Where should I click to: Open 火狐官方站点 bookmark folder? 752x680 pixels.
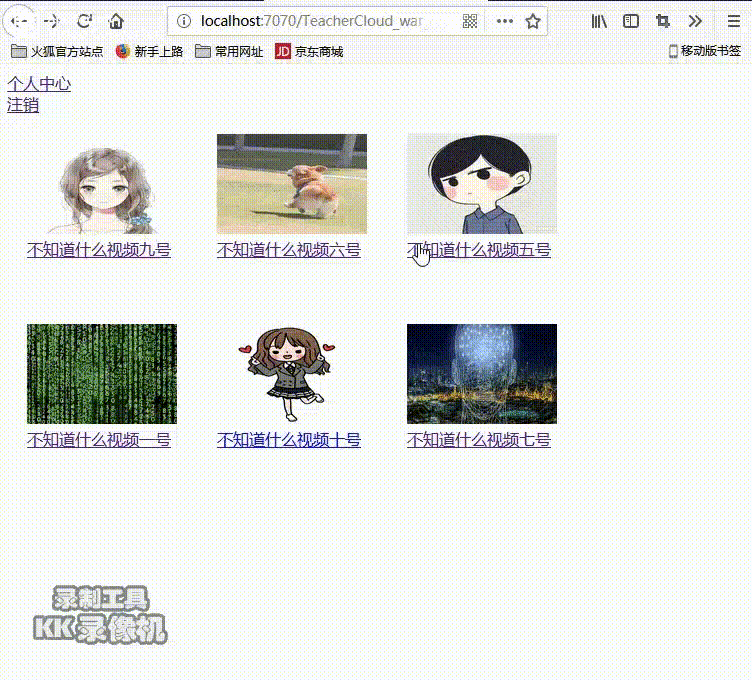tap(57, 51)
